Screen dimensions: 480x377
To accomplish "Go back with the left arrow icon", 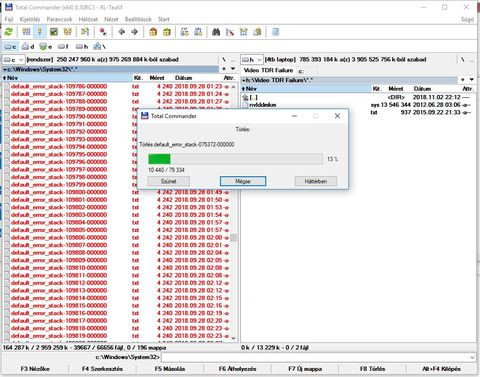I will coord(121,32).
